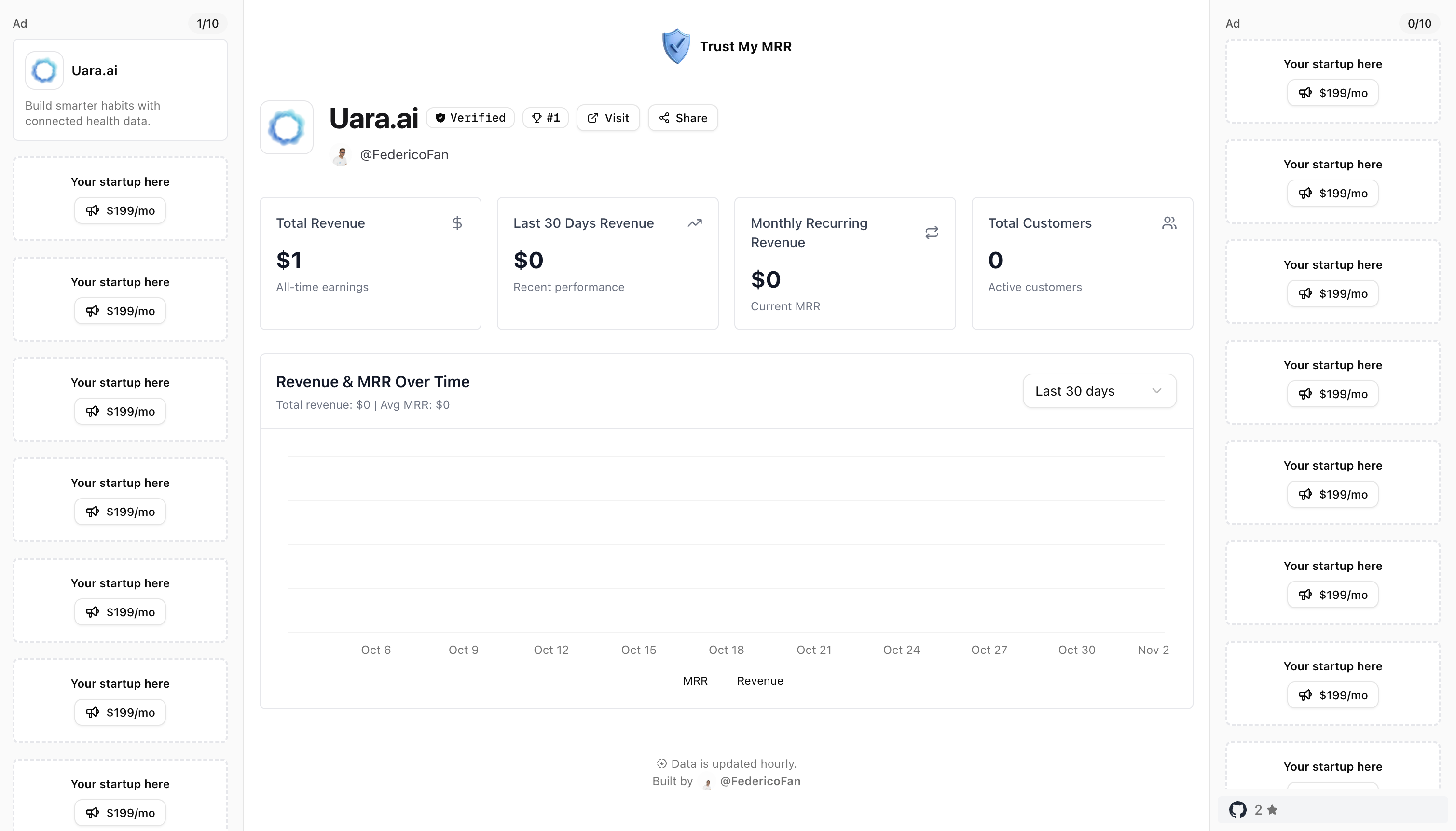Toggle the Revenue series in the chart legend
This screenshot has height=831, width=1456.
pos(760,680)
